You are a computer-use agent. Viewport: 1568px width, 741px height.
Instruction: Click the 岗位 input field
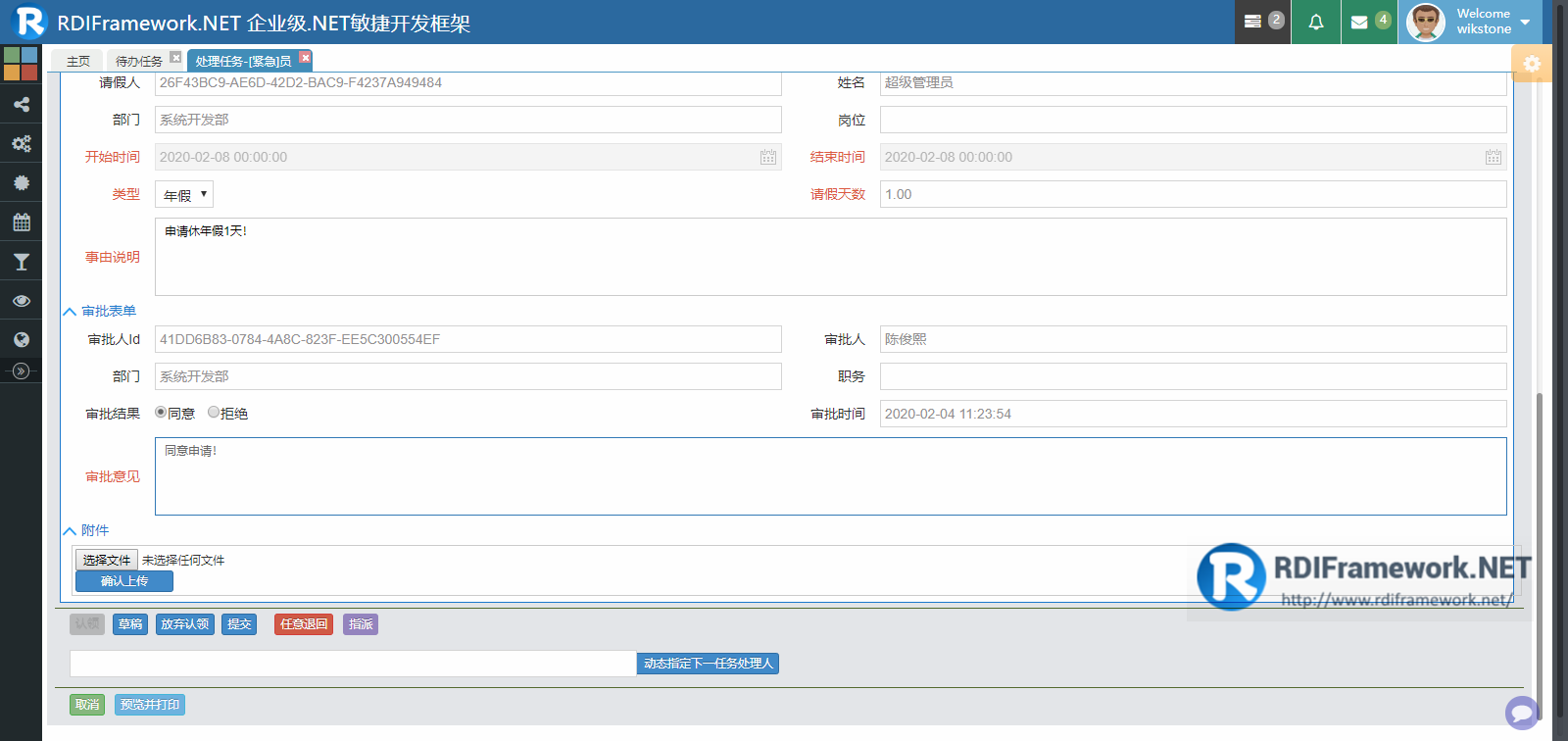point(1194,120)
